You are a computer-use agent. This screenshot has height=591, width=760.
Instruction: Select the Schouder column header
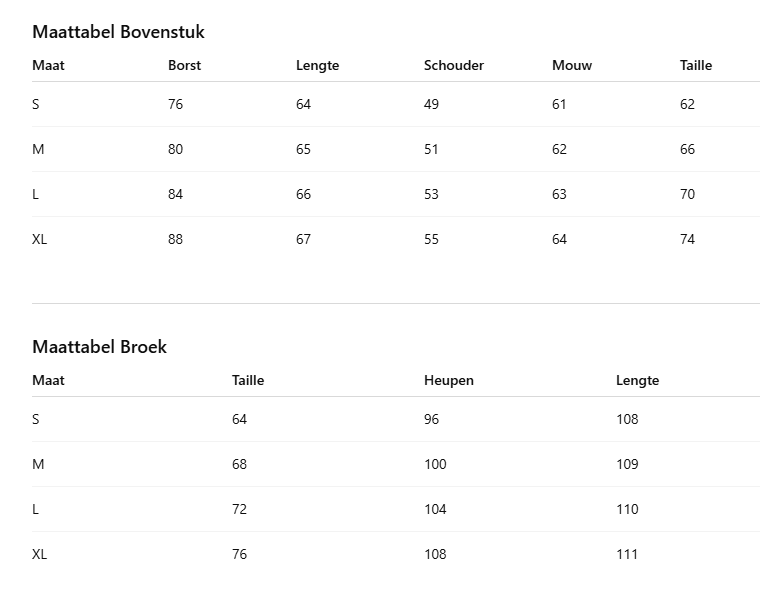(x=453, y=65)
